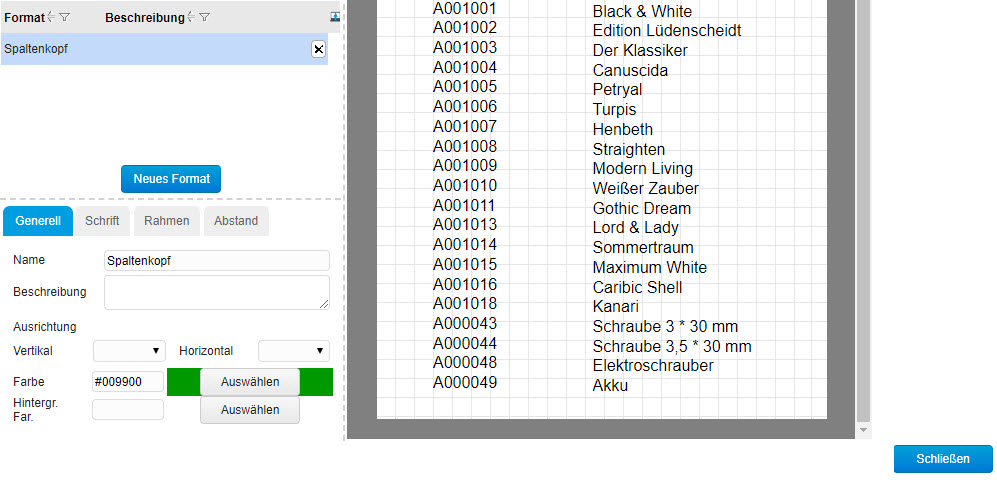Click 'Modern Living' in the preview
Image resolution: width=997 pixels, height=485 pixels.
pyautogui.click(x=643, y=168)
